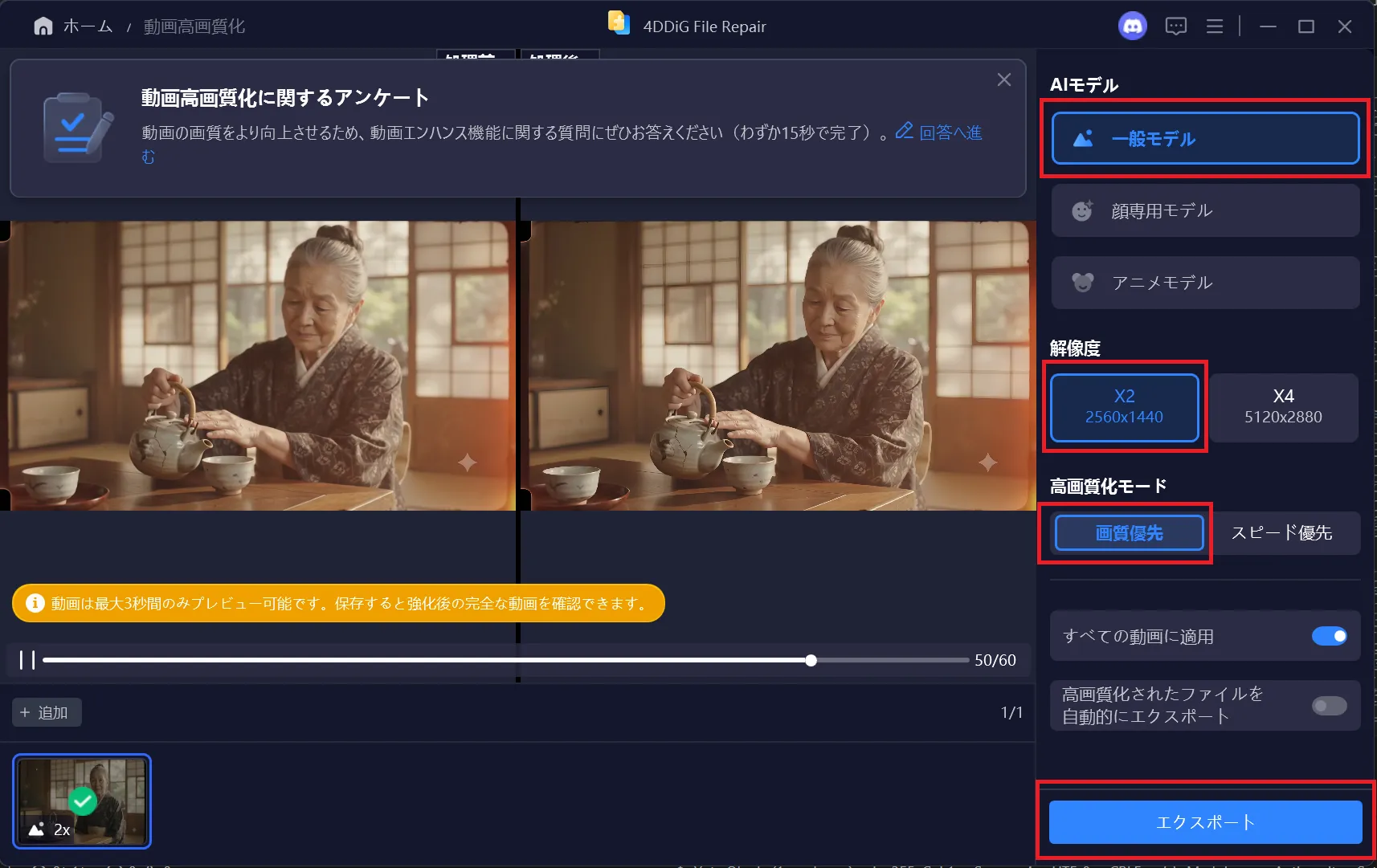Click the 追加 add video button
This screenshot has width=1377, height=868.
(46, 712)
